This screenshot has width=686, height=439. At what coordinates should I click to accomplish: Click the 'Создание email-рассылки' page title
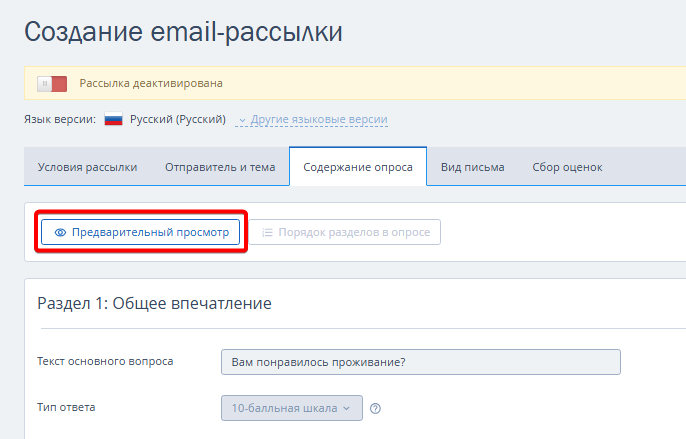183,32
